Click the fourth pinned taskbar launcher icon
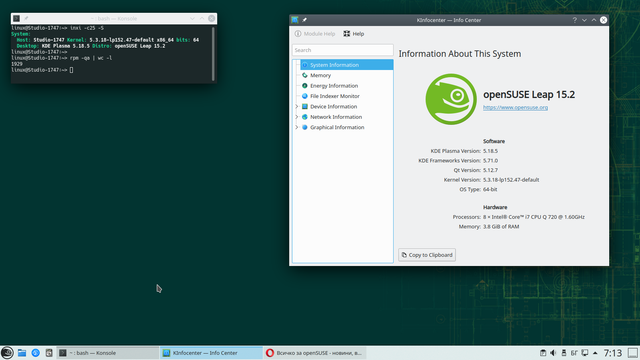The image size is (640, 360). click(49, 353)
